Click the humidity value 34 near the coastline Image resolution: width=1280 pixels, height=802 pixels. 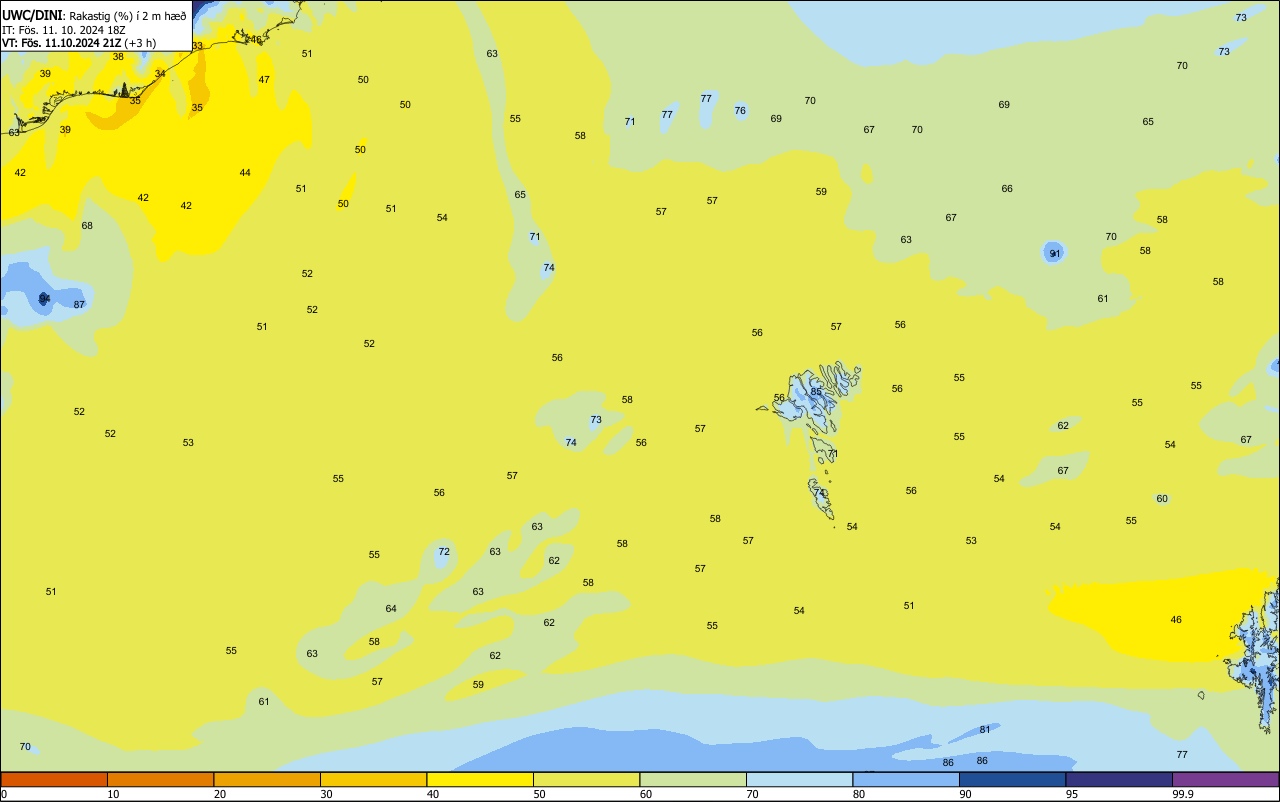(x=160, y=73)
